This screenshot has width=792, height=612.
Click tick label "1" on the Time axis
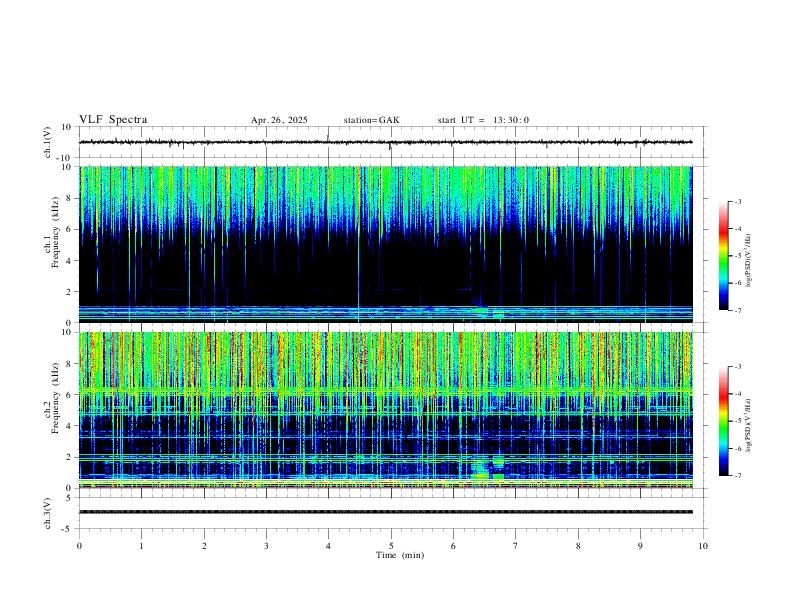141,546
